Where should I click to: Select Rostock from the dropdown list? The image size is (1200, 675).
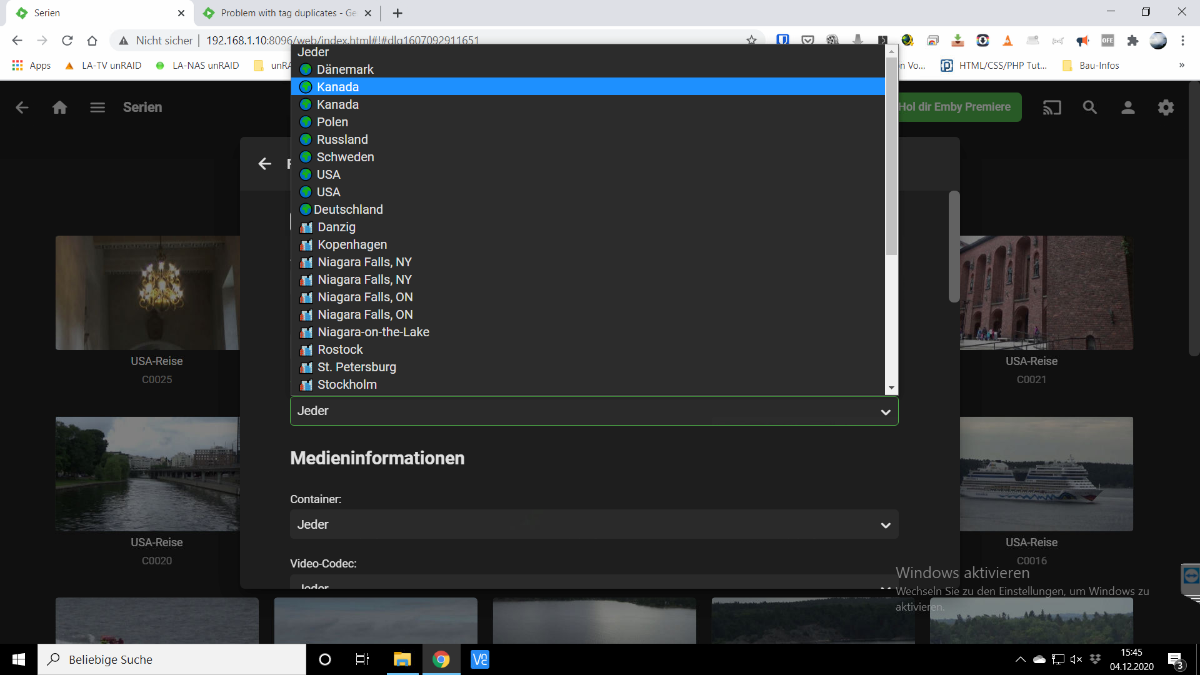pyautogui.click(x=588, y=349)
